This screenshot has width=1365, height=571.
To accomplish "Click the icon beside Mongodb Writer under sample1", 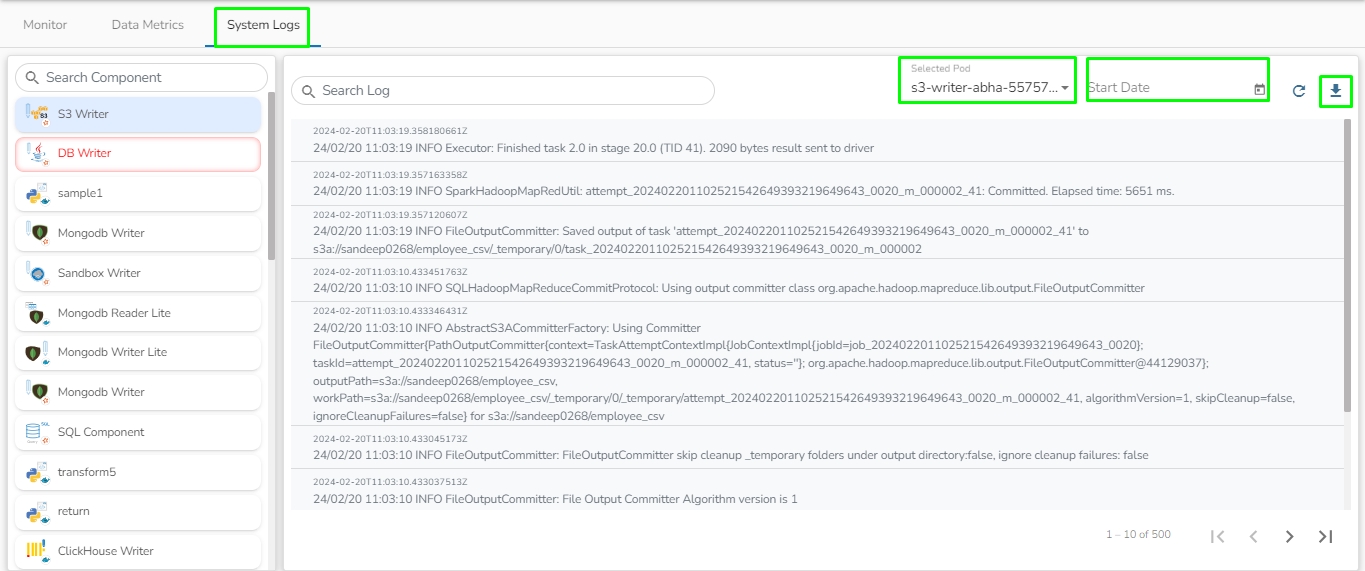I will [x=38, y=233].
